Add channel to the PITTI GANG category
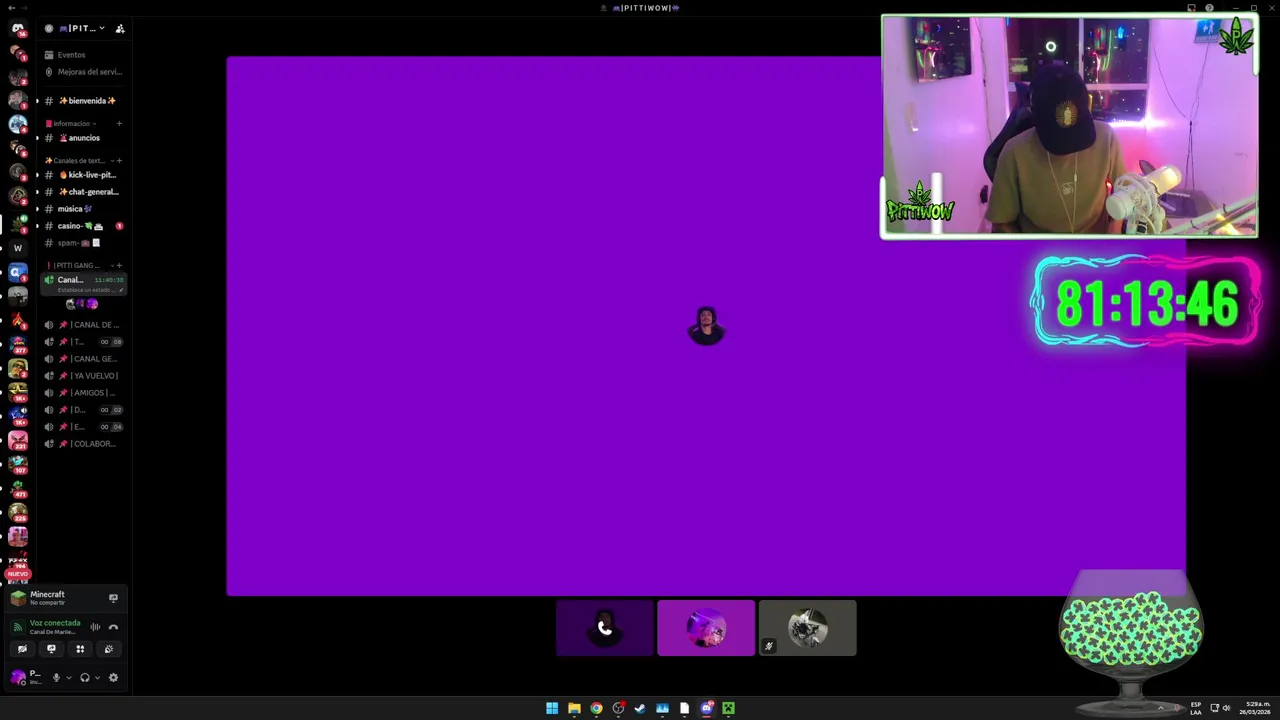 119,266
